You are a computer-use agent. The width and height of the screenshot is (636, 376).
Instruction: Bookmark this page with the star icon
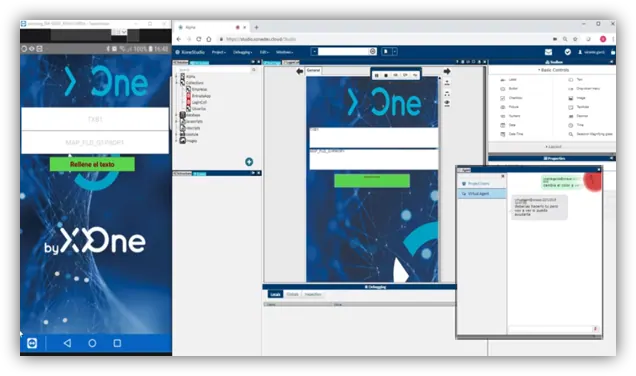coord(575,39)
